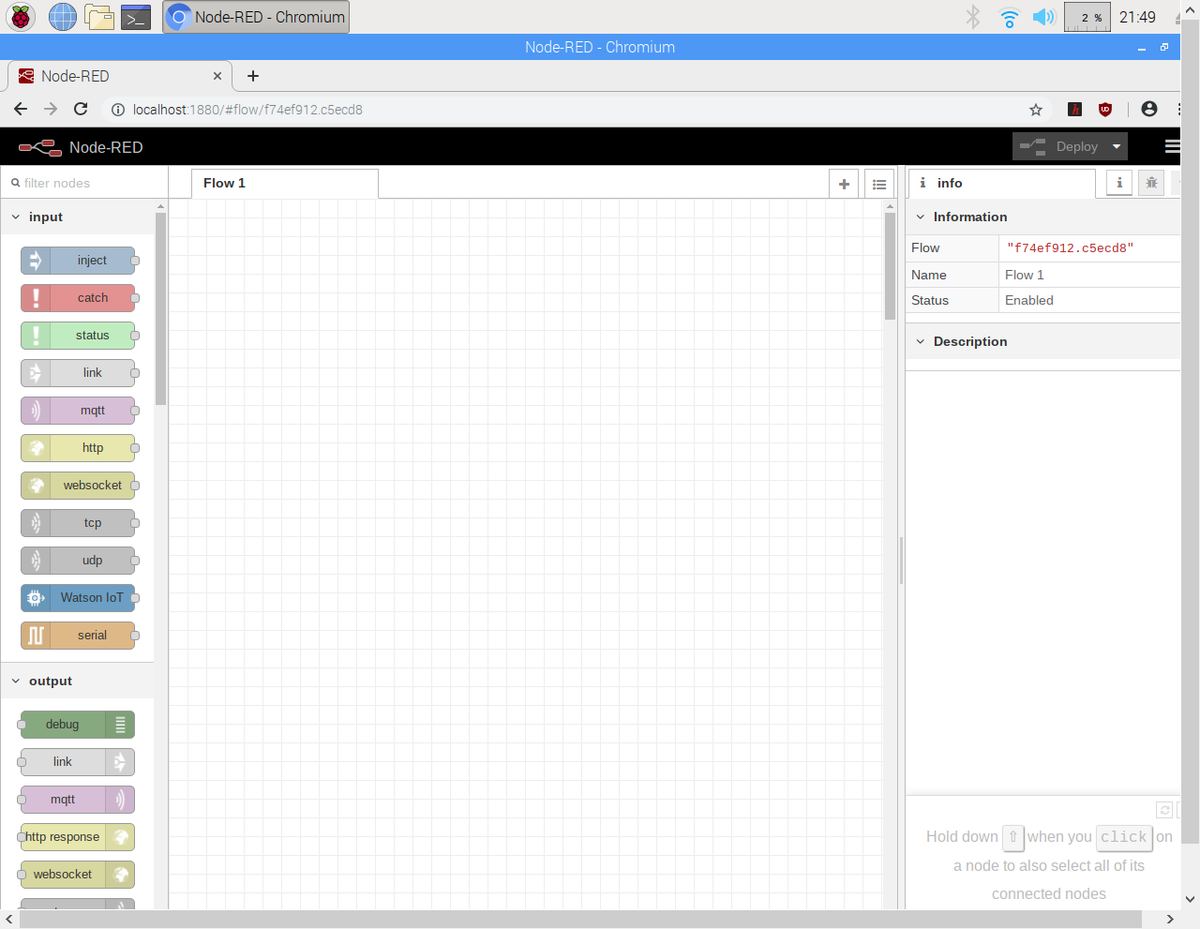Select the link output node

[x=77, y=762]
